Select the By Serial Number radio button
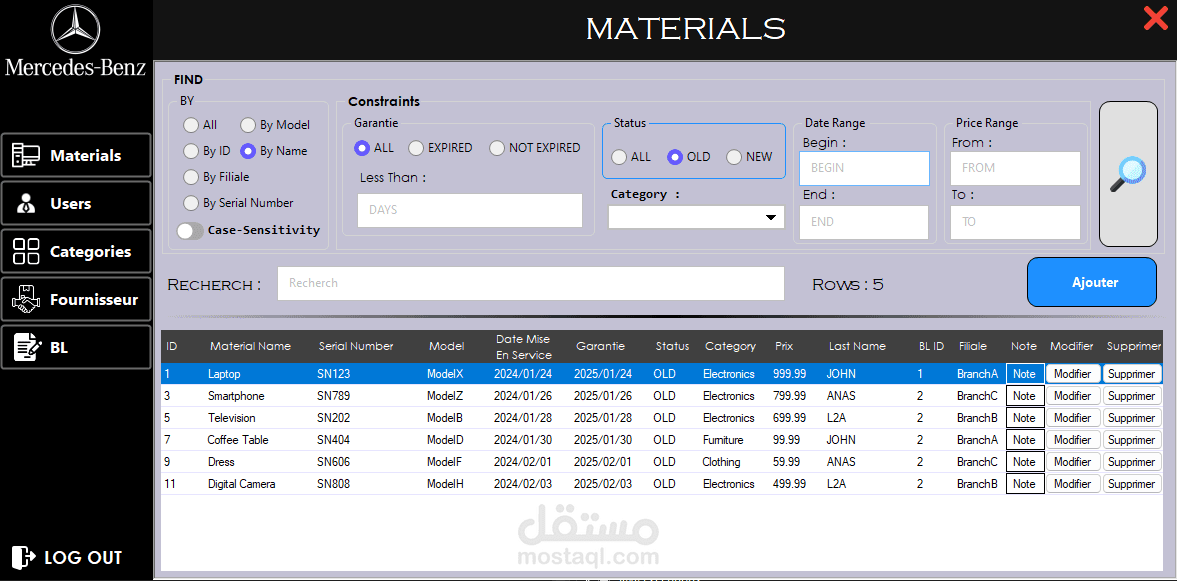The image size is (1177, 581). [x=191, y=203]
